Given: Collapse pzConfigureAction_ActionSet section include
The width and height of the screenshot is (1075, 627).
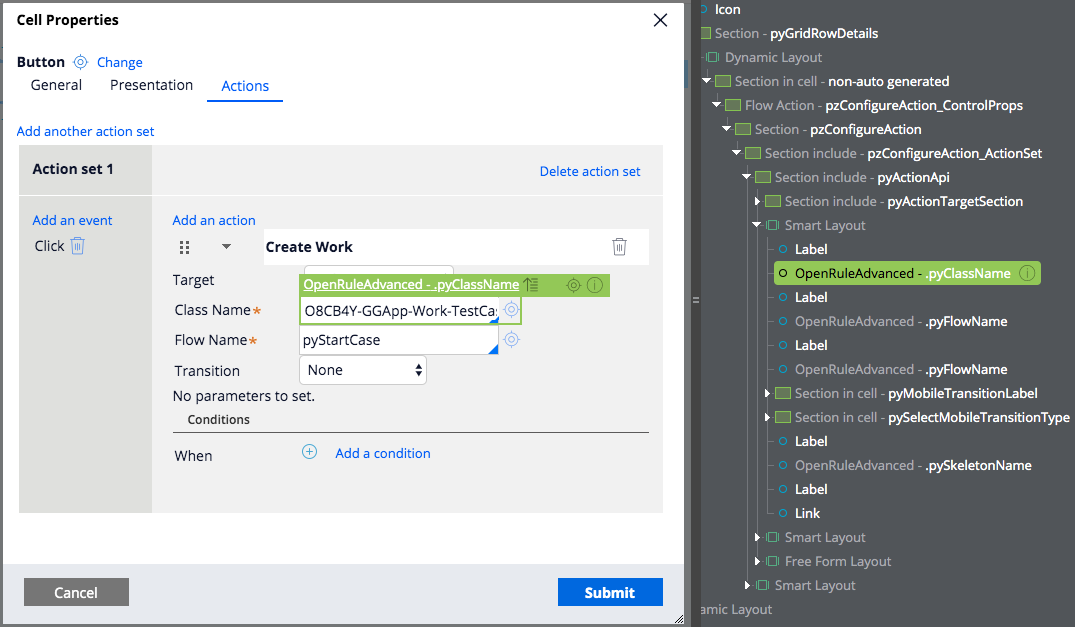Looking at the screenshot, I should (x=737, y=153).
